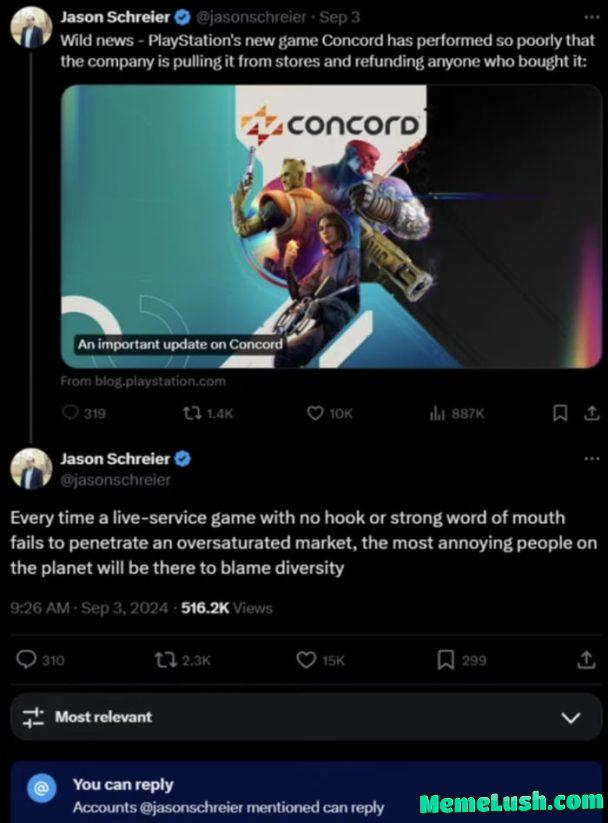Click the Jason Schreier name on the top tweet
The image size is (608, 823).
click(x=115, y=17)
